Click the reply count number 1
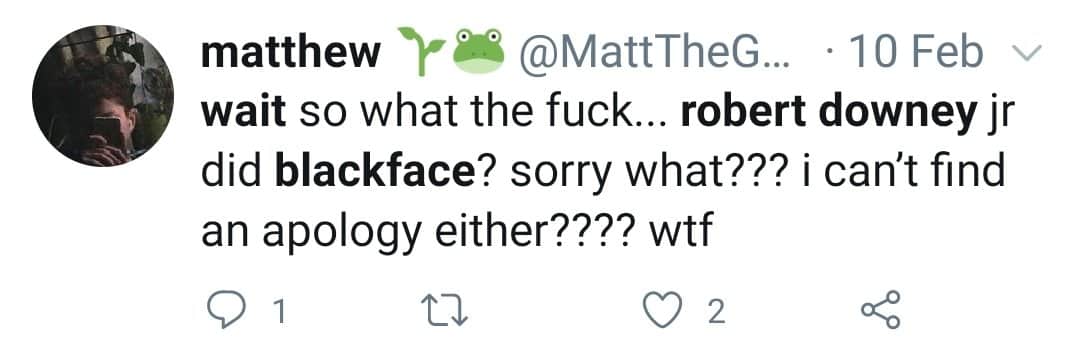The height and width of the screenshot is (361, 1079). click(278, 313)
